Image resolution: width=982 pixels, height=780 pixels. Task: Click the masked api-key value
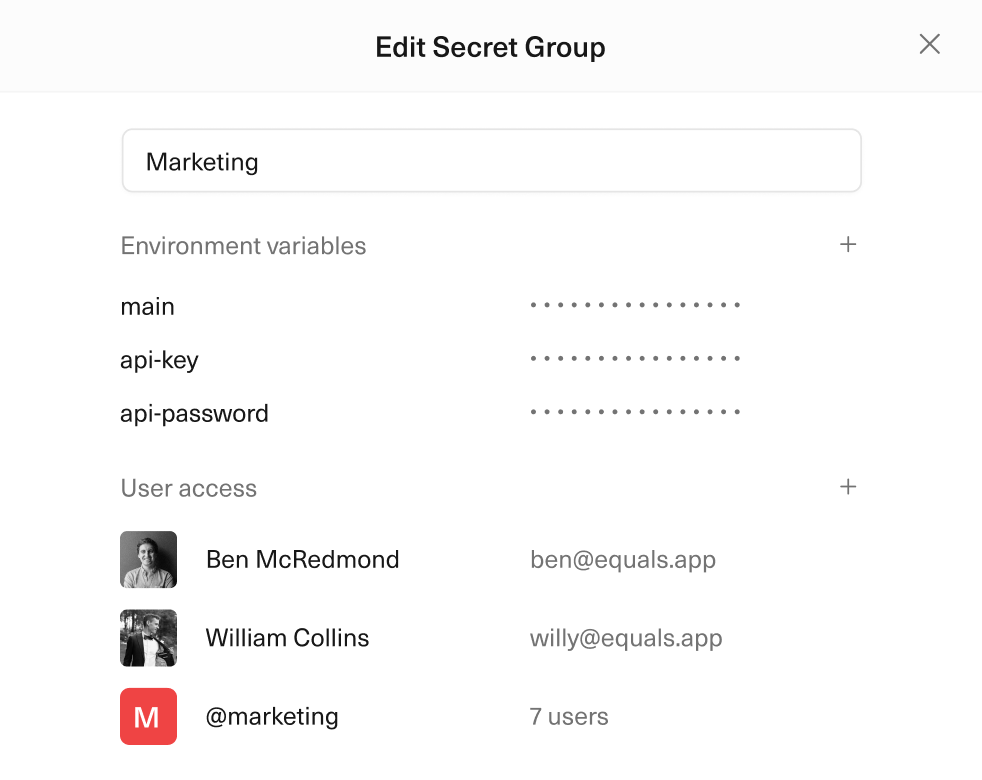point(635,358)
